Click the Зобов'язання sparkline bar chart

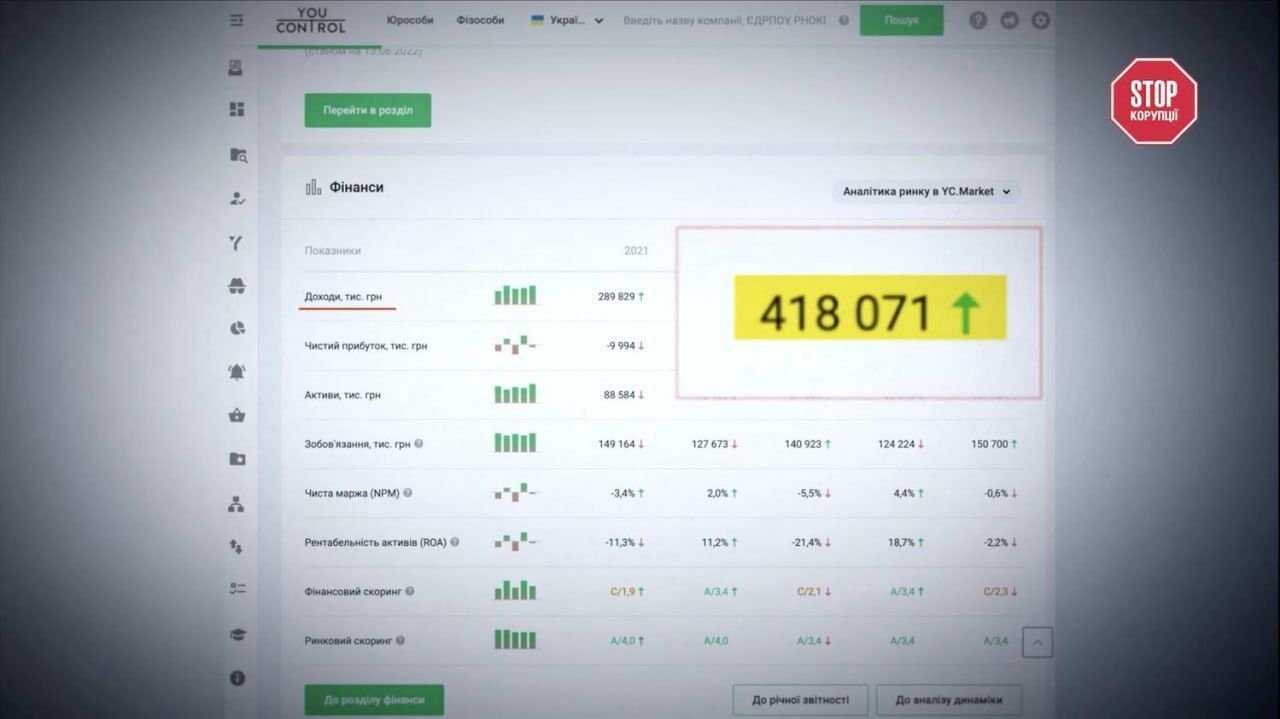pos(515,442)
